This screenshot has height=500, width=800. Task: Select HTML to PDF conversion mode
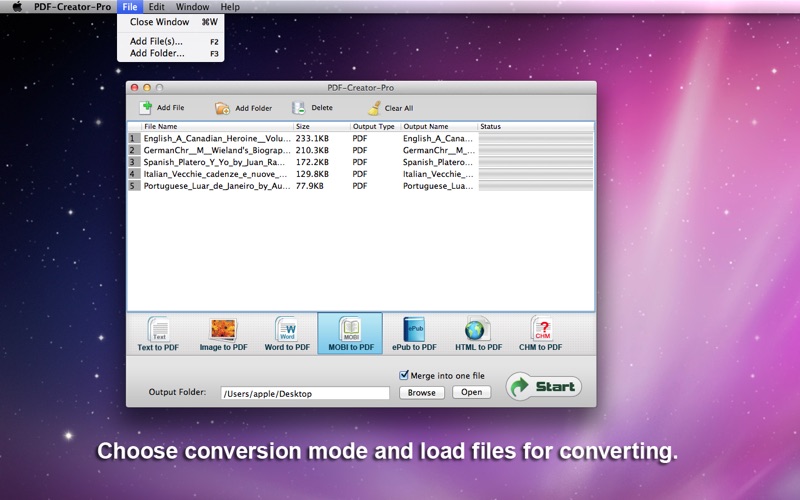click(x=478, y=334)
